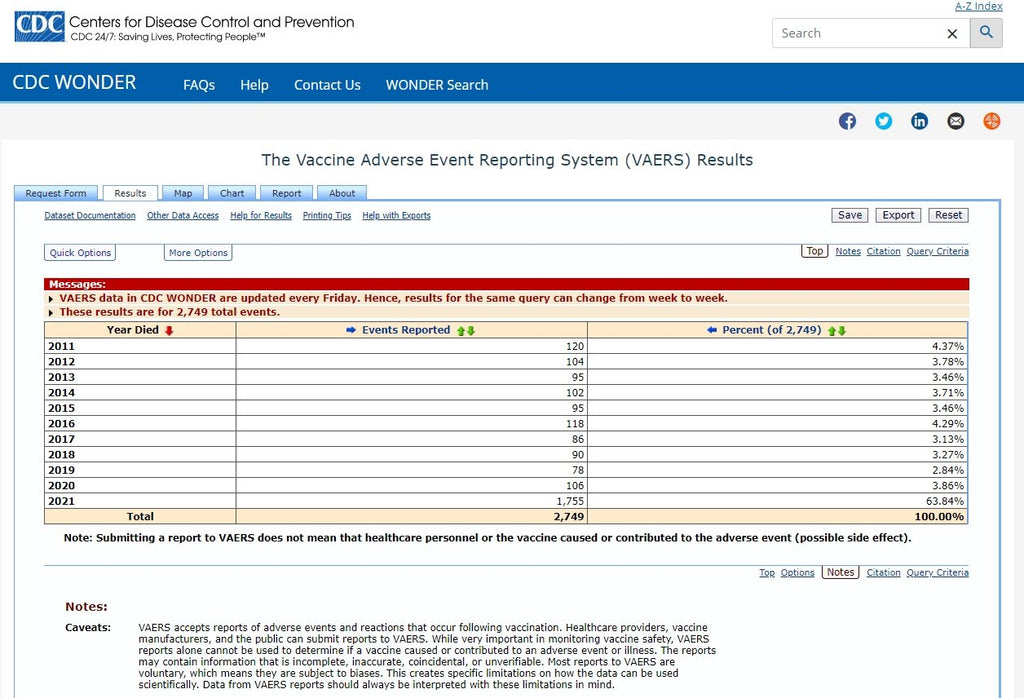Sort Events Reported column with green arrows
This screenshot has height=698, width=1024.
[466, 330]
